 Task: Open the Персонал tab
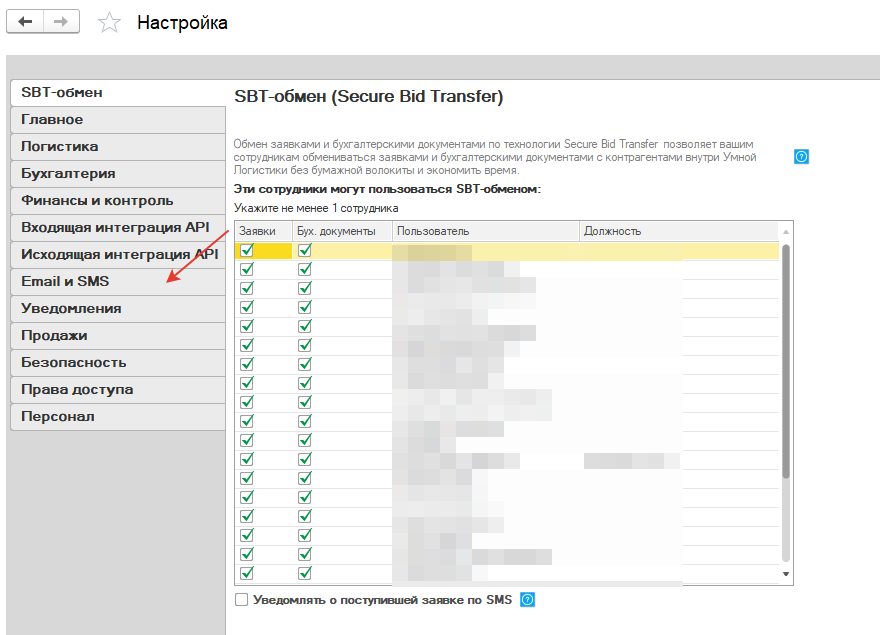click(118, 417)
